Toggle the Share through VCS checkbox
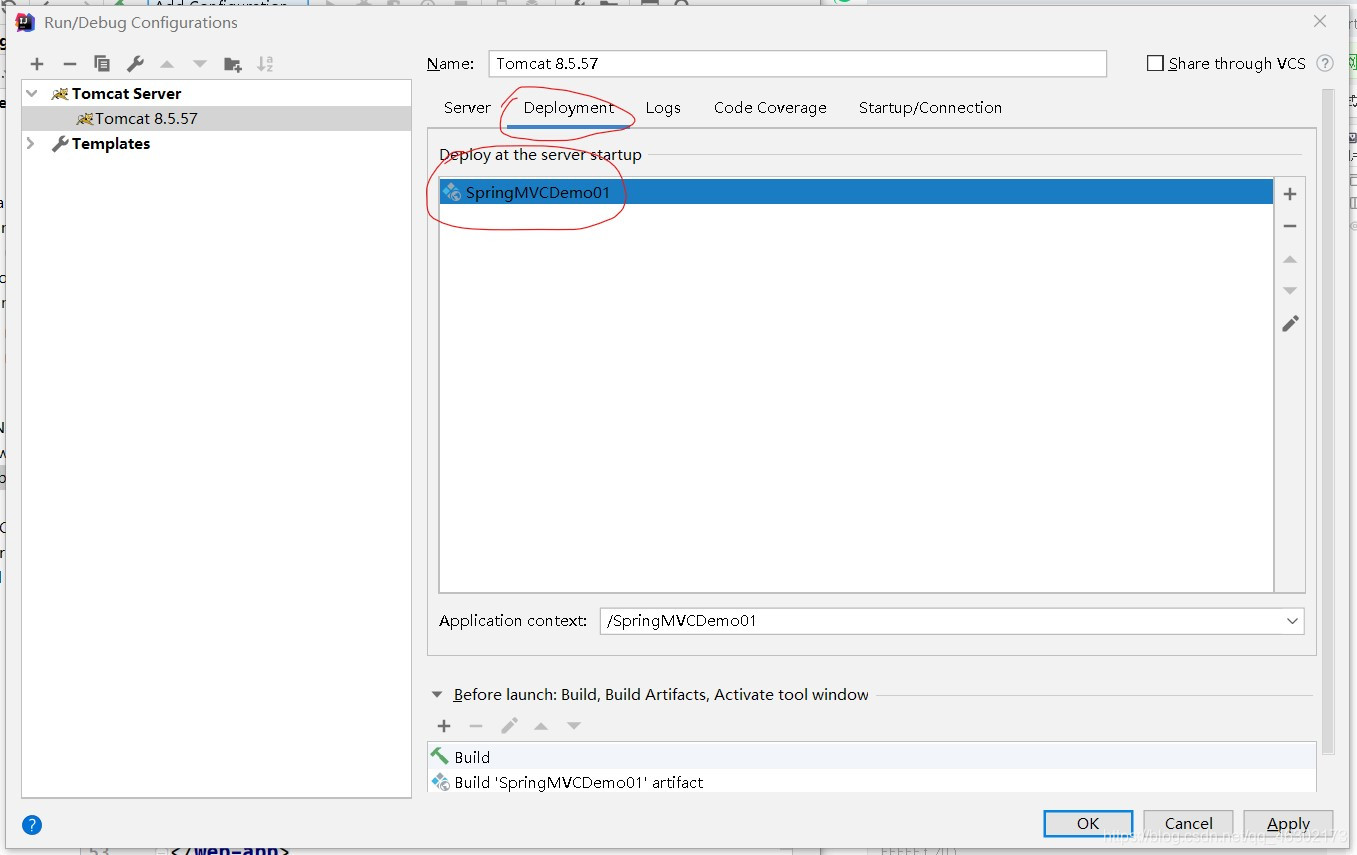 coord(1155,63)
